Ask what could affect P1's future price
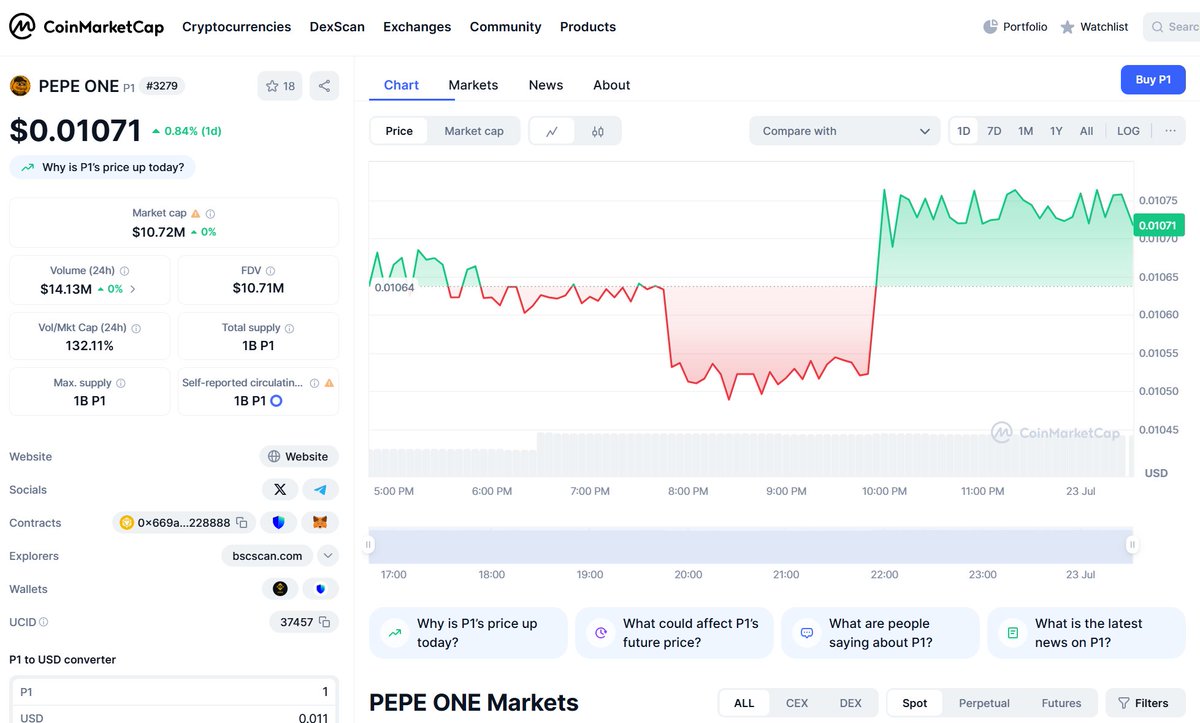1200x723 pixels. coord(674,633)
